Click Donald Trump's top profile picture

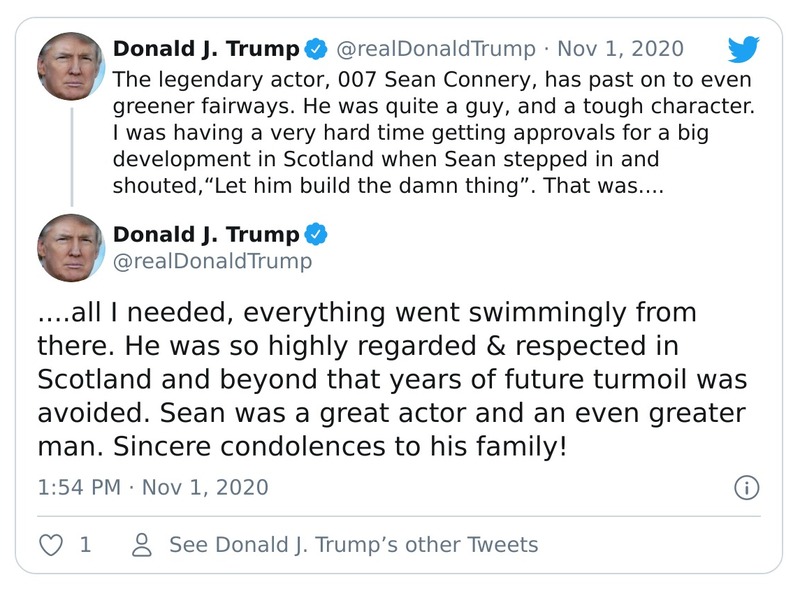tap(72, 63)
